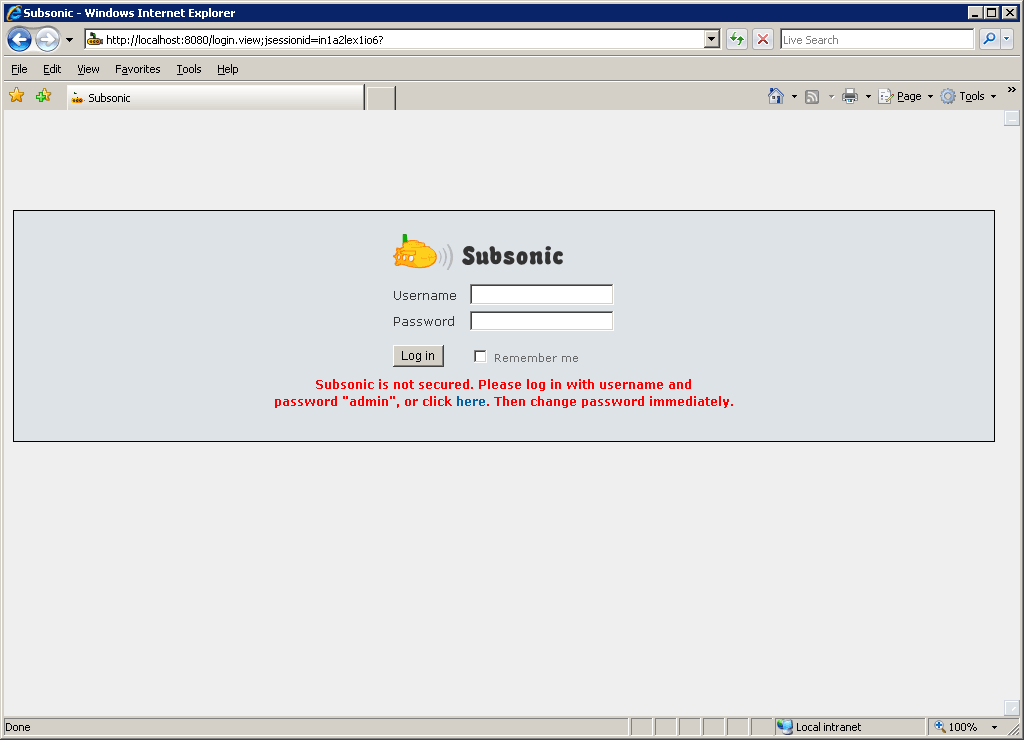Click the green Refresh icon
This screenshot has height=740, width=1024.
[x=737, y=40]
